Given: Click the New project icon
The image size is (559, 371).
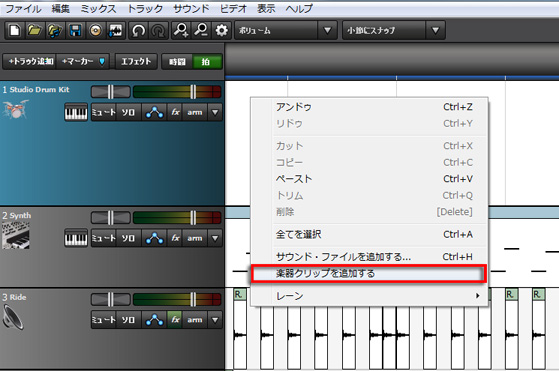Looking at the screenshot, I should [x=15, y=30].
